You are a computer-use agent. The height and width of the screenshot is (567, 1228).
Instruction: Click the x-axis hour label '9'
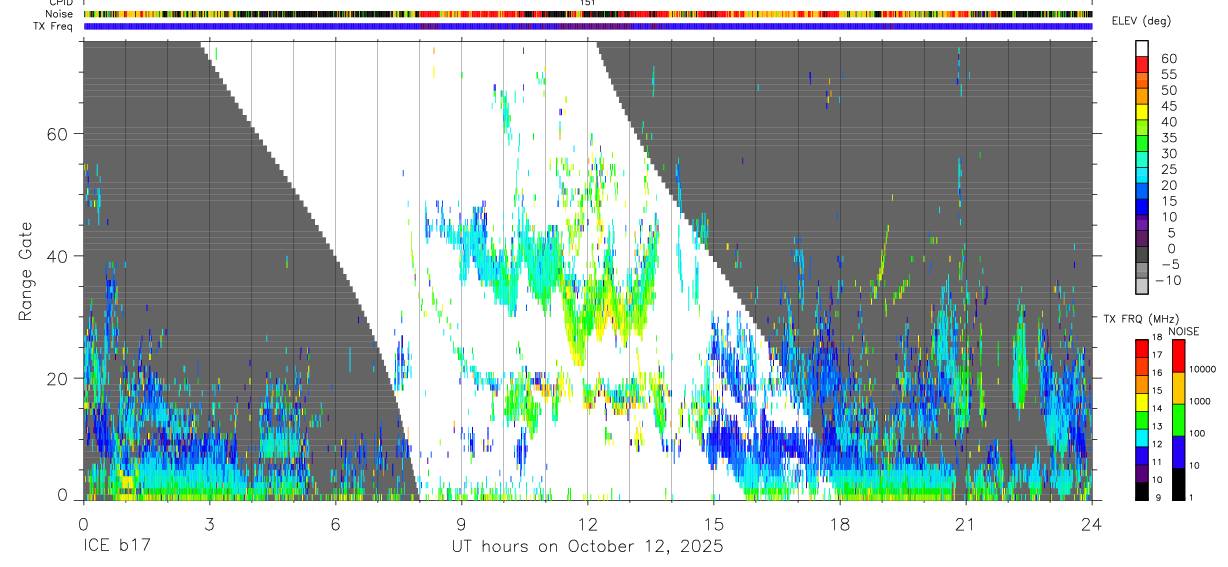[x=462, y=523]
